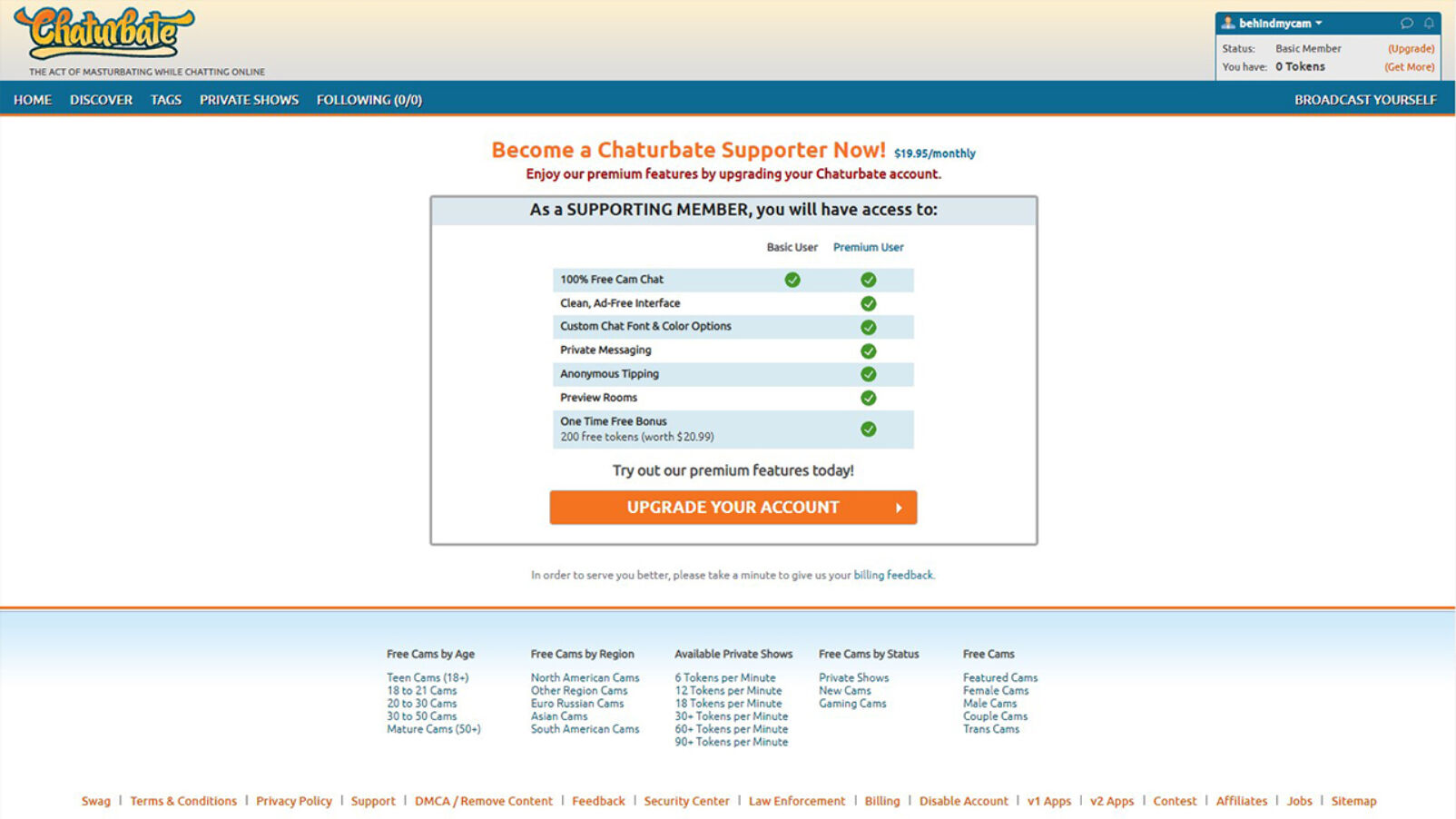
Task: Open North American Cams link
Action: 585,677
